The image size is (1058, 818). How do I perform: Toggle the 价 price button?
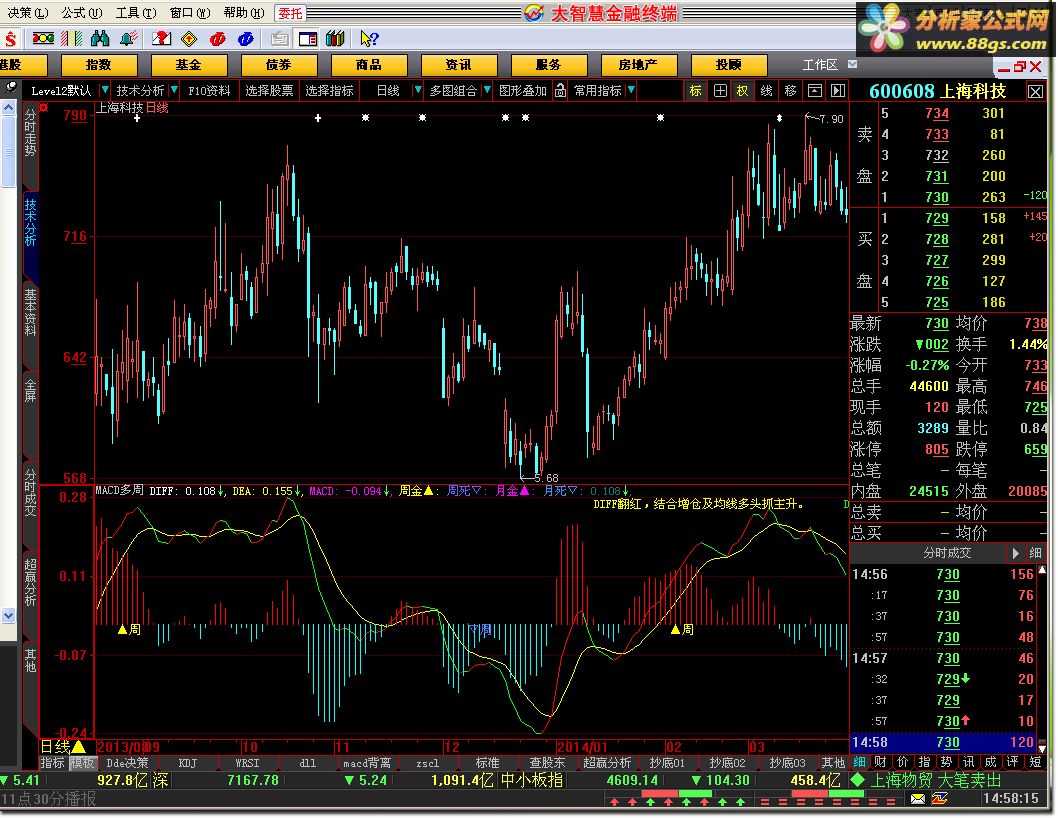pos(902,762)
